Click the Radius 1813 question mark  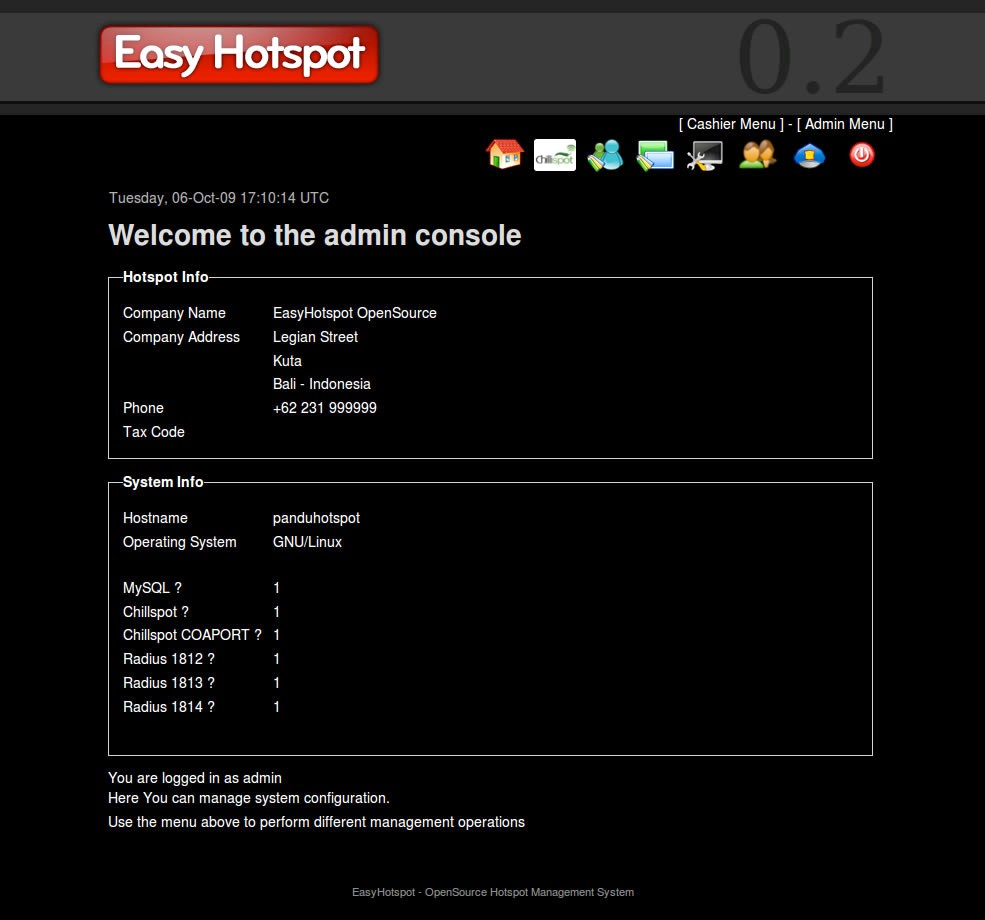click(x=211, y=683)
